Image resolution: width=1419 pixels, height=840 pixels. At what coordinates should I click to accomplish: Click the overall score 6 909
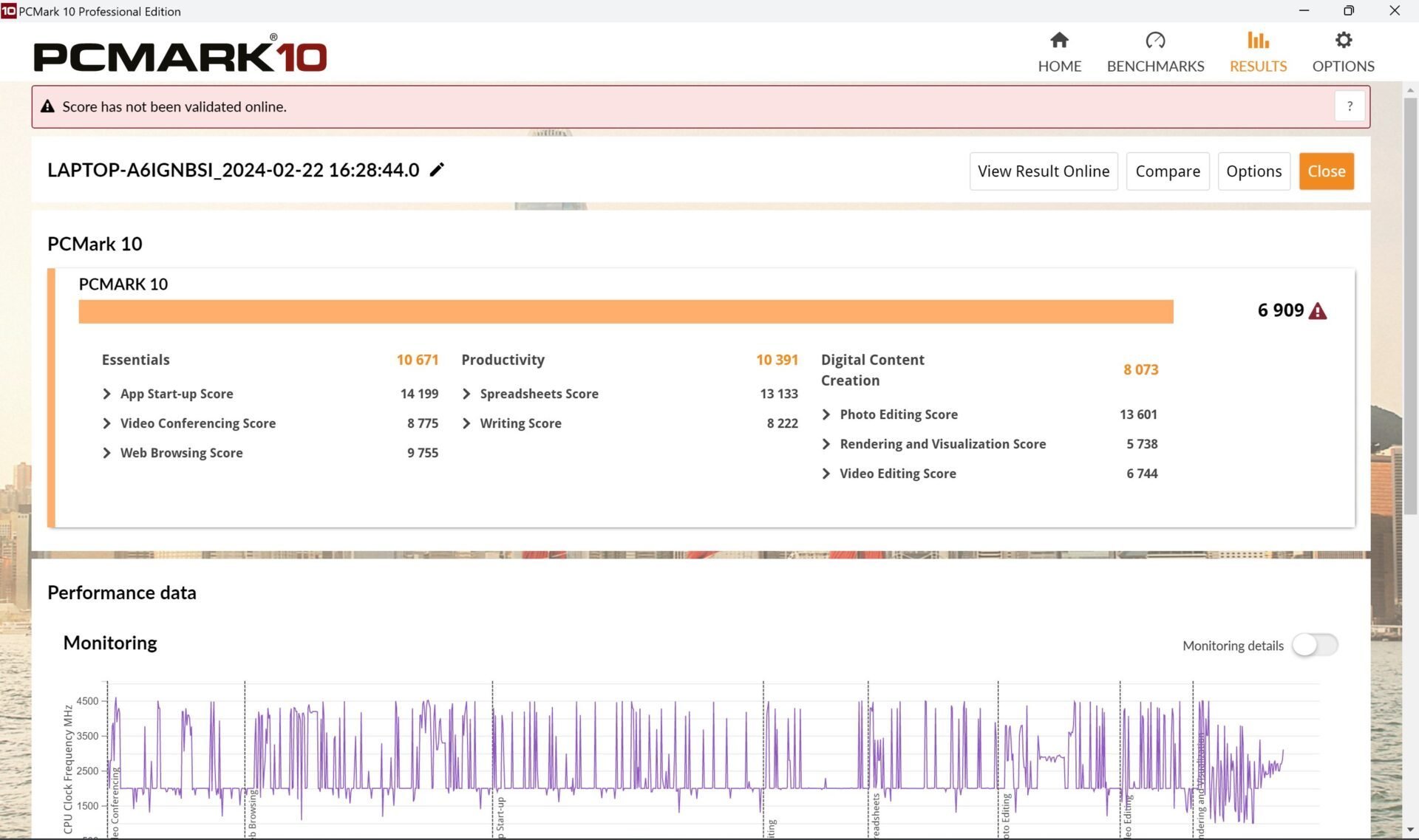[x=1280, y=310]
